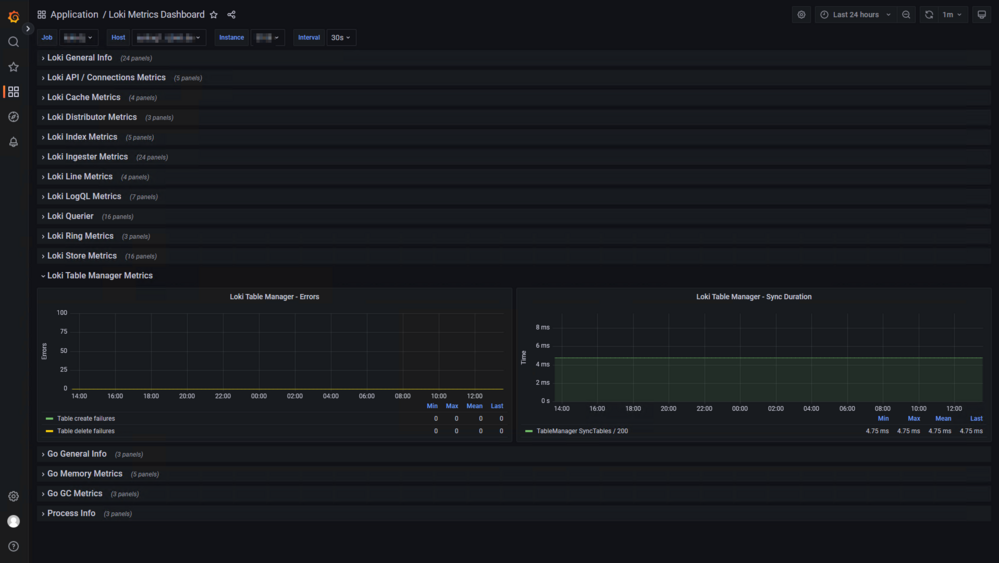The width and height of the screenshot is (999, 563).
Task: Click the Interval variable label
Action: [309, 38]
